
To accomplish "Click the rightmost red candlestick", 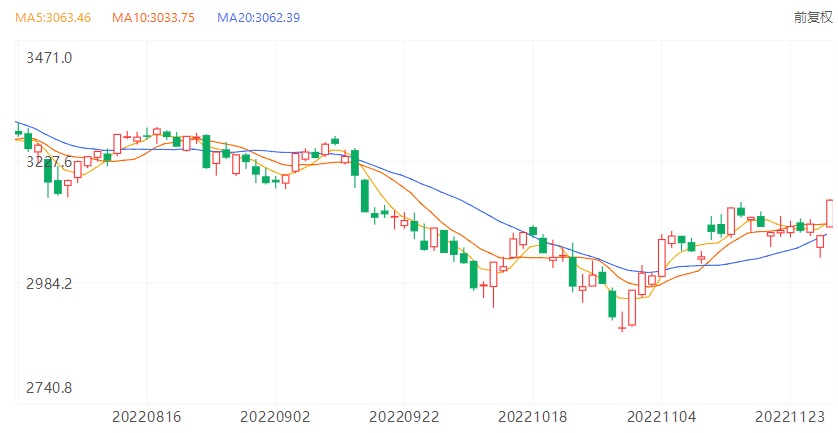I will coord(831,213).
